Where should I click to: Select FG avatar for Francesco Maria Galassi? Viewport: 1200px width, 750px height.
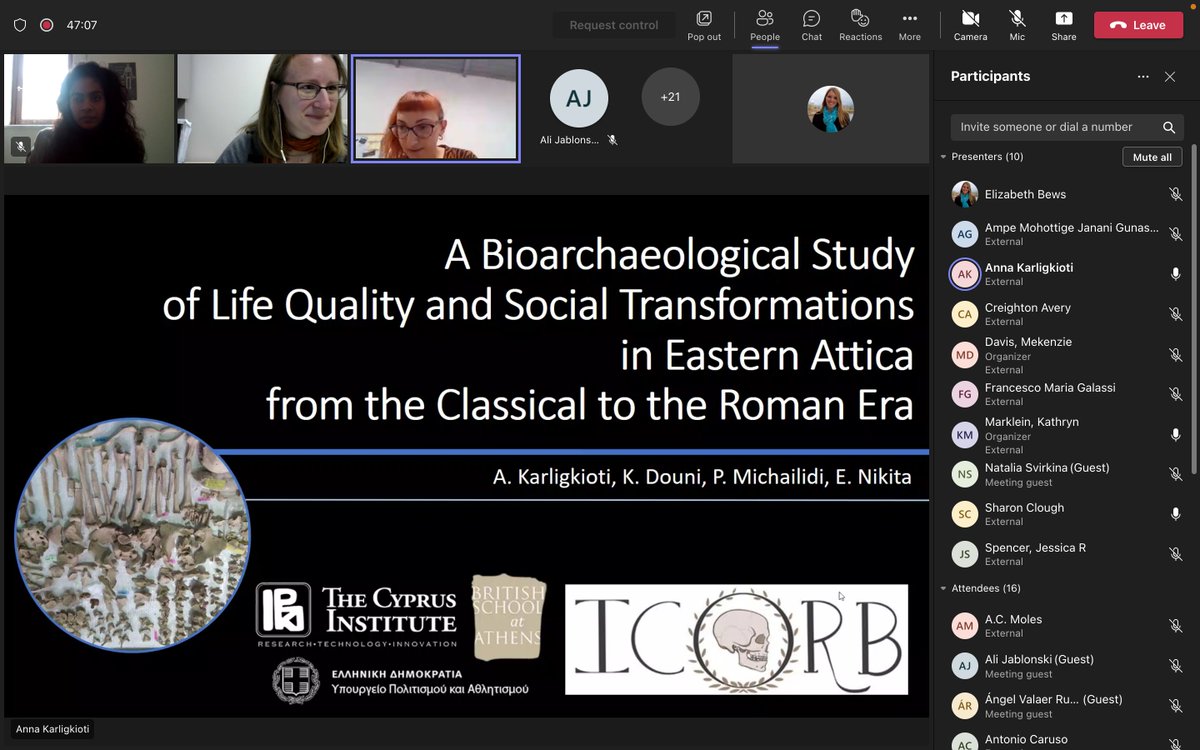click(x=964, y=394)
